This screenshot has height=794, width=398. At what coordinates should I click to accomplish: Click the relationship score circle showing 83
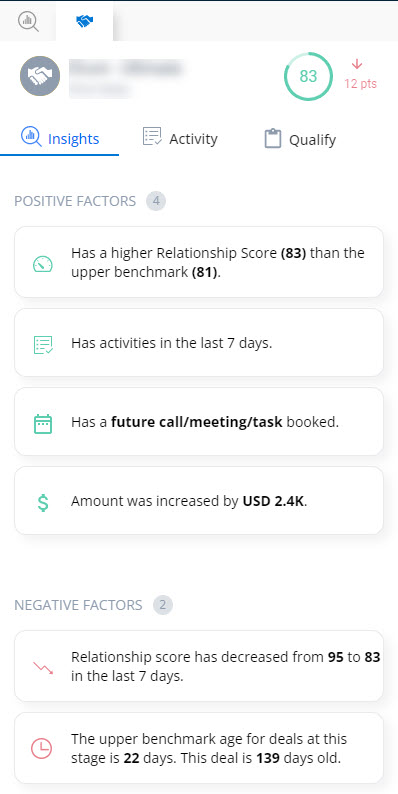(308, 76)
